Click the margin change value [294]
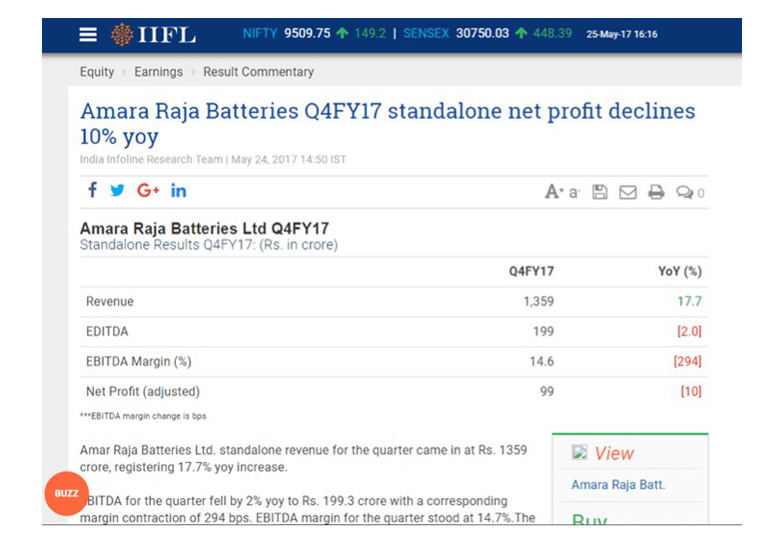 click(x=687, y=361)
